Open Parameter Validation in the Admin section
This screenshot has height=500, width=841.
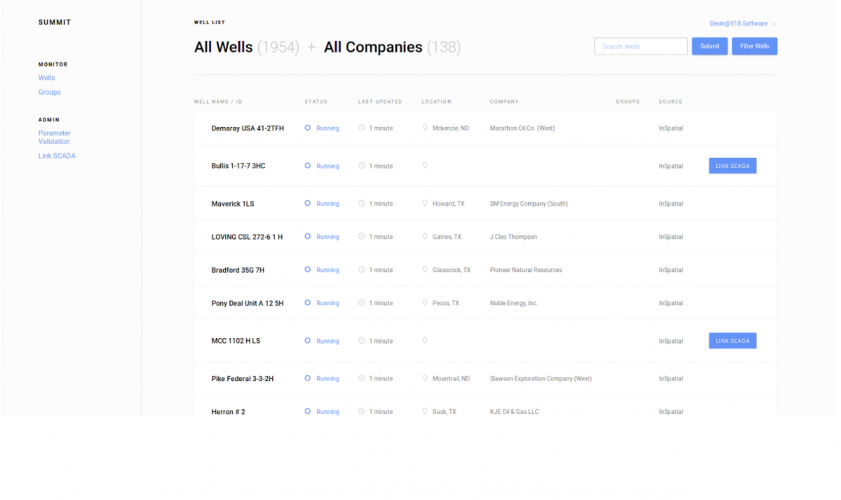pos(54,137)
